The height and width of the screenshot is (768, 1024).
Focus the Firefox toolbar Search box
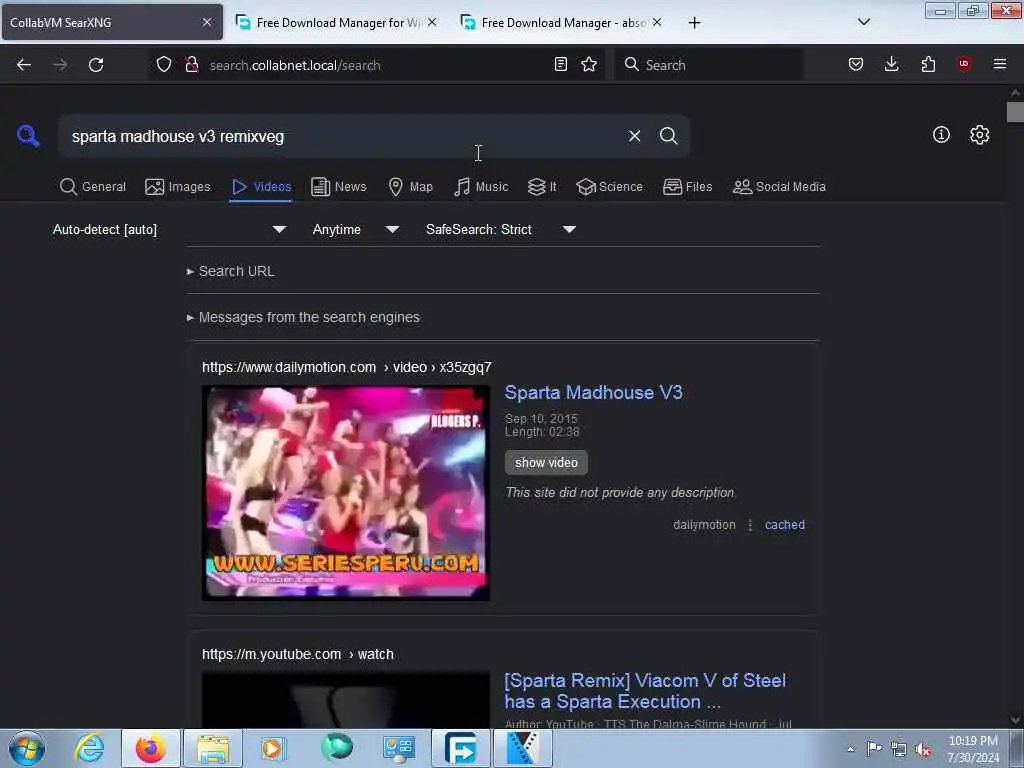click(x=709, y=65)
